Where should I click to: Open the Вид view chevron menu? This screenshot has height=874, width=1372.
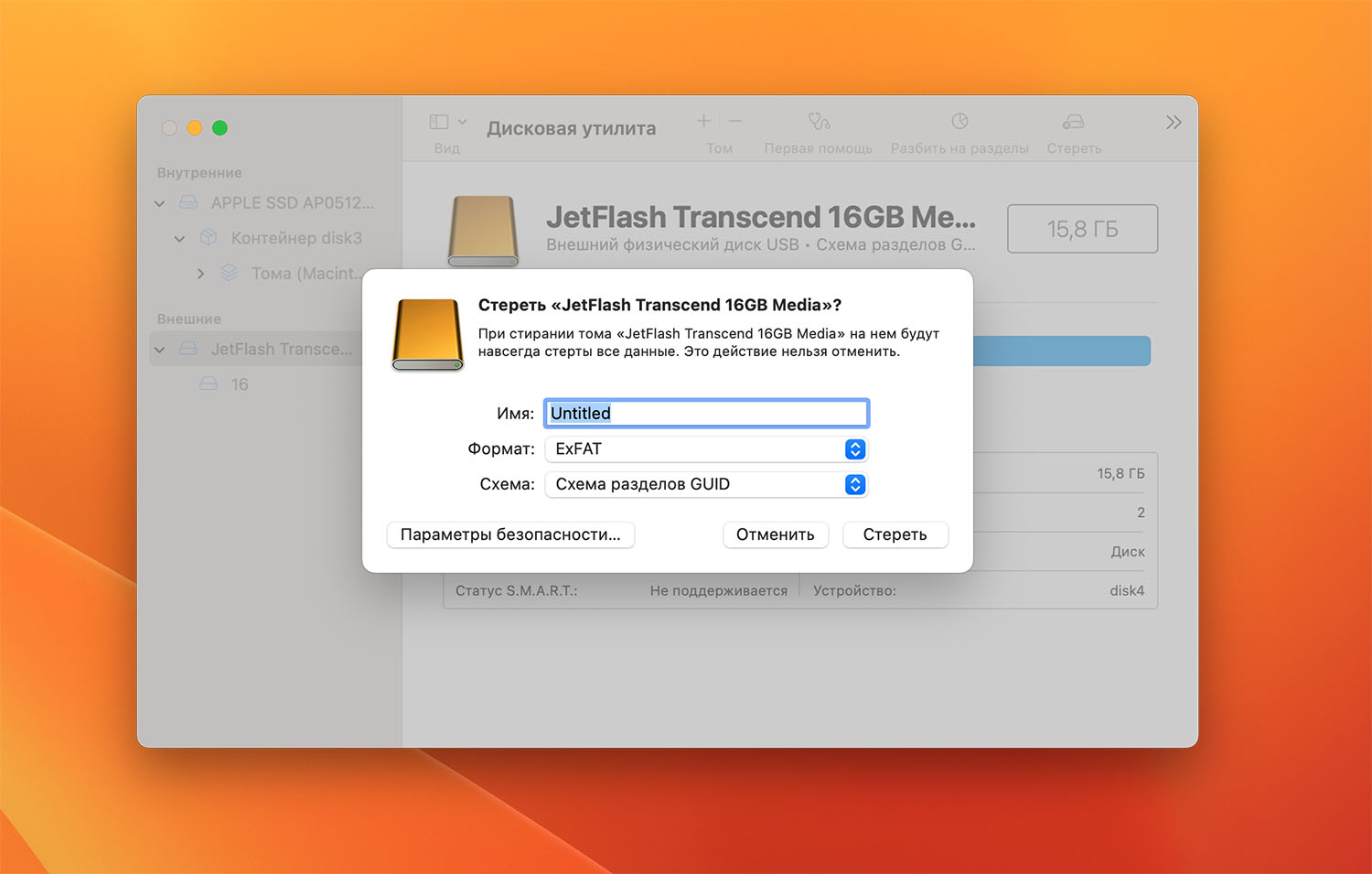462,122
